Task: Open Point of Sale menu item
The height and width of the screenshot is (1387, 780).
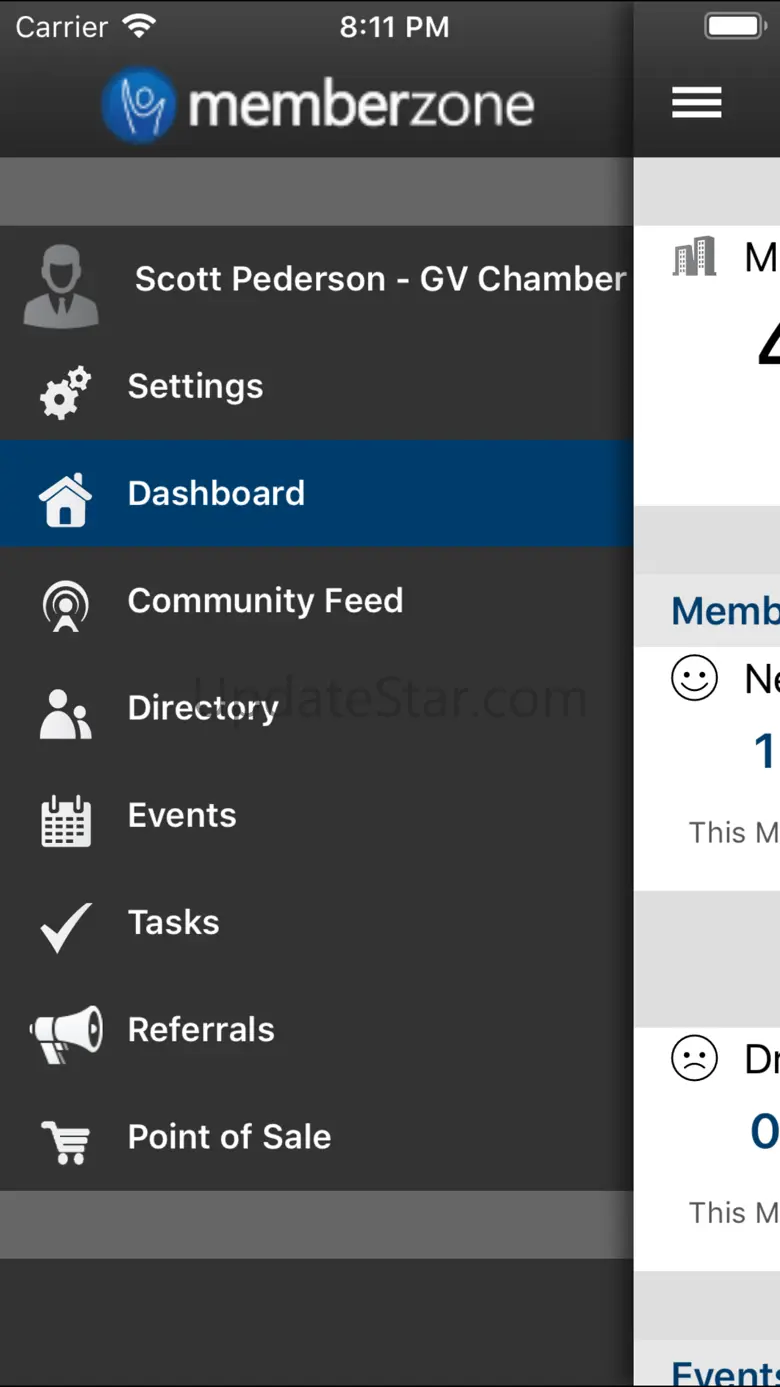Action: pyautogui.click(x=317, y=1136)
